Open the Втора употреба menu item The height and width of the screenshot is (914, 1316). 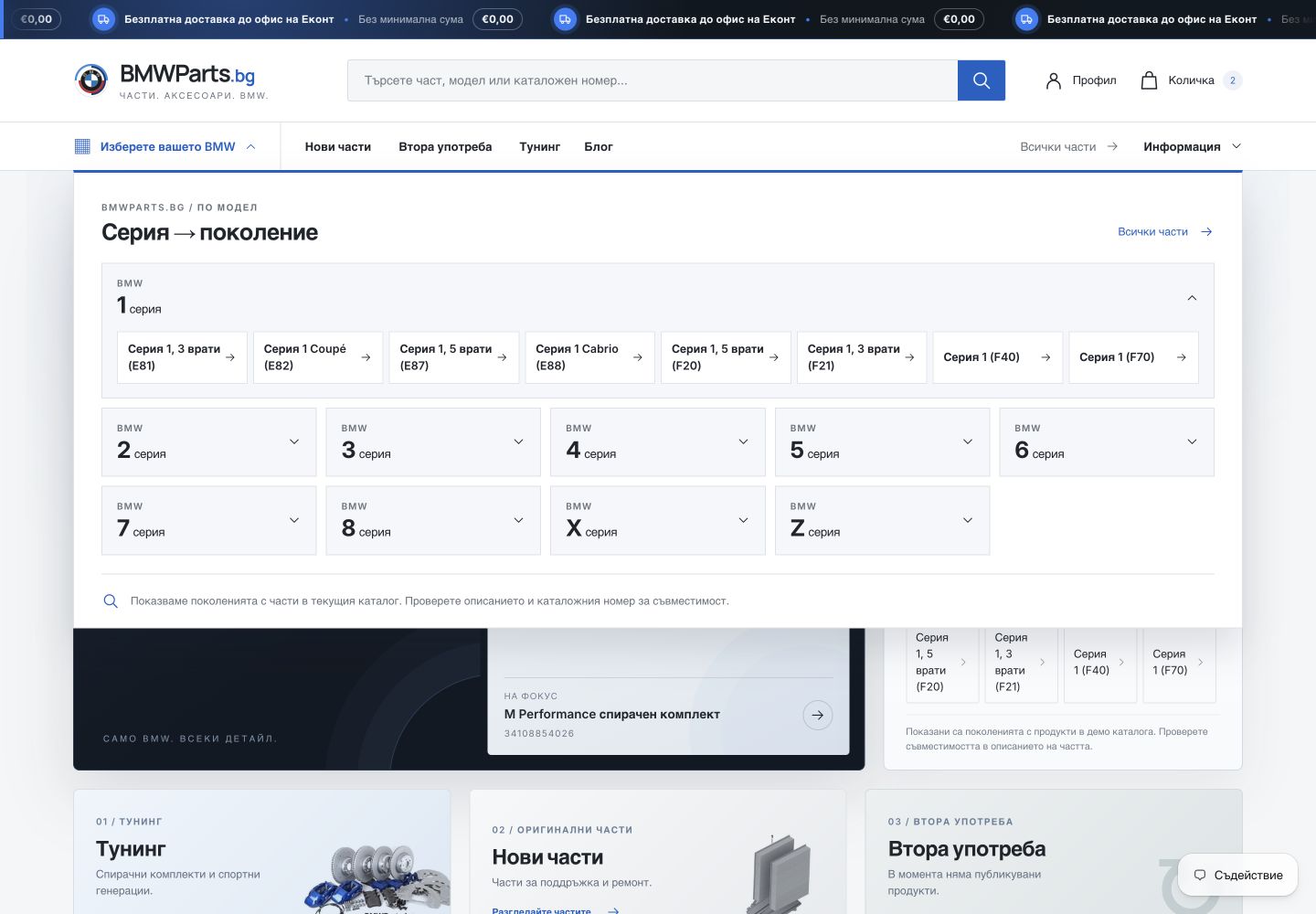coord(445,146)
